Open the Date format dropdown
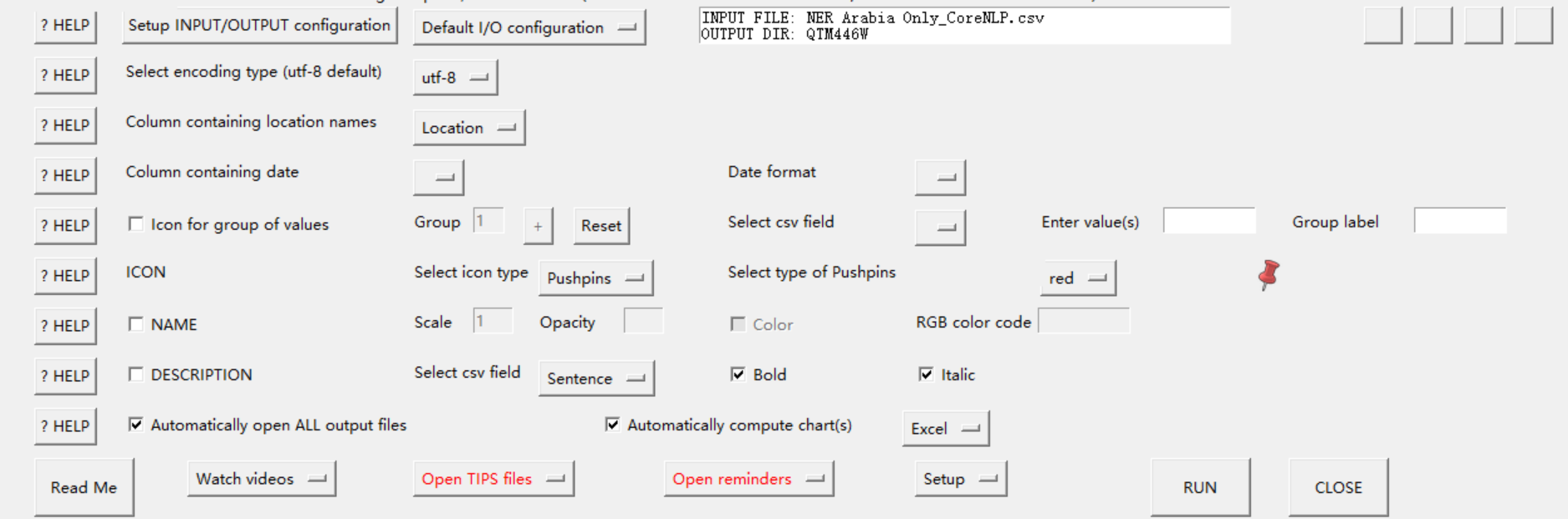Screen dimensions: 1568x519 pyautogui.click(x=940, y=176)
